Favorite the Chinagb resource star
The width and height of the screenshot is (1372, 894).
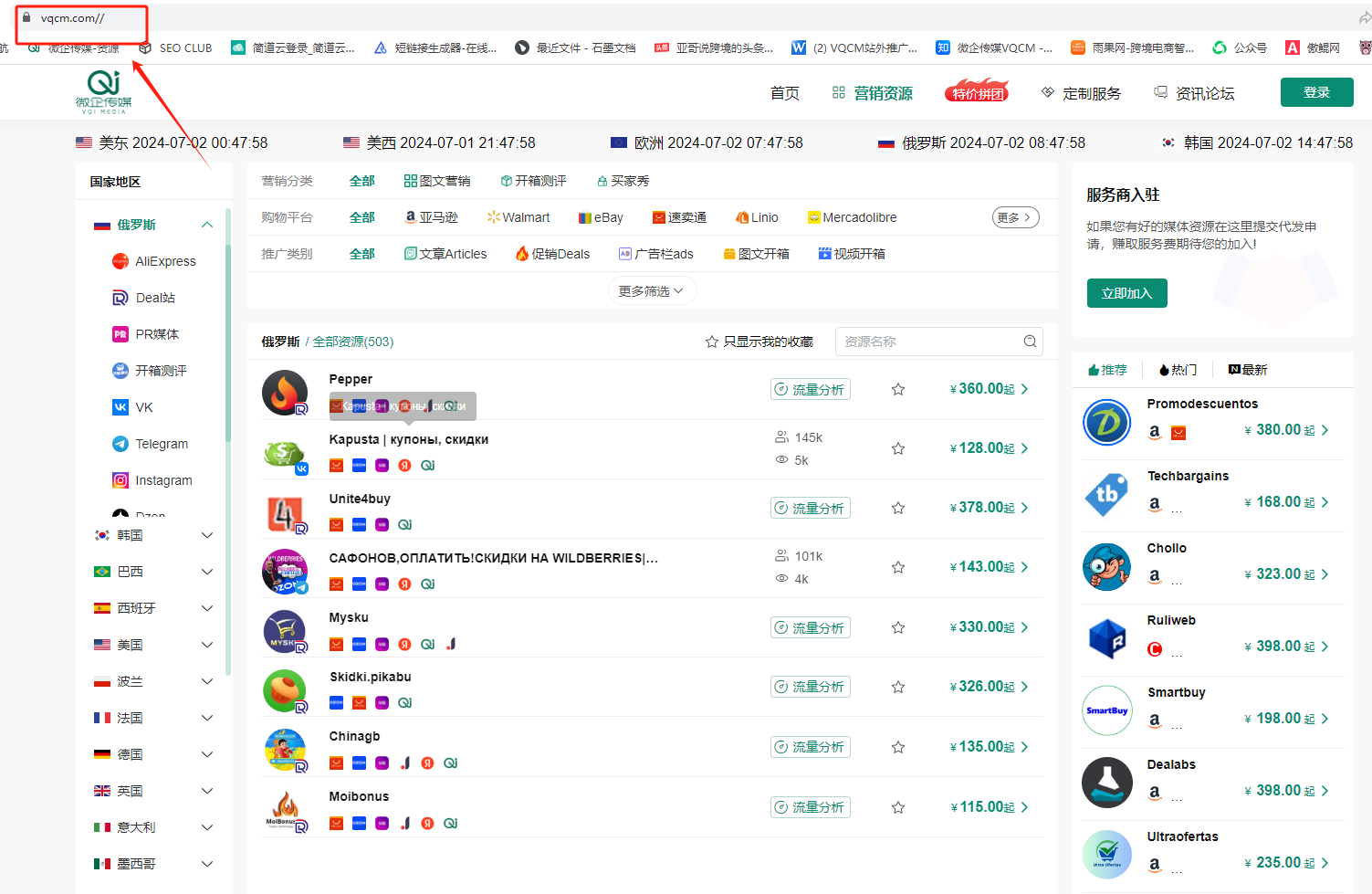click(898, 747)
